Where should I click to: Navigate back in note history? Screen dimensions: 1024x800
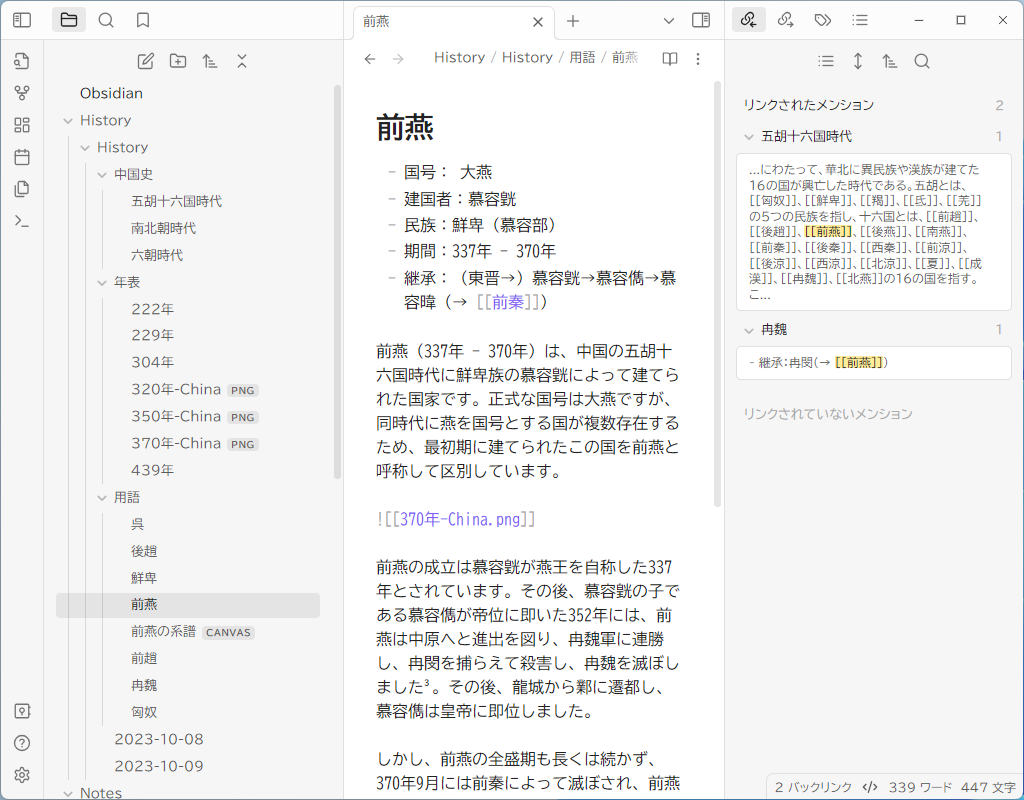click(370, 59)
